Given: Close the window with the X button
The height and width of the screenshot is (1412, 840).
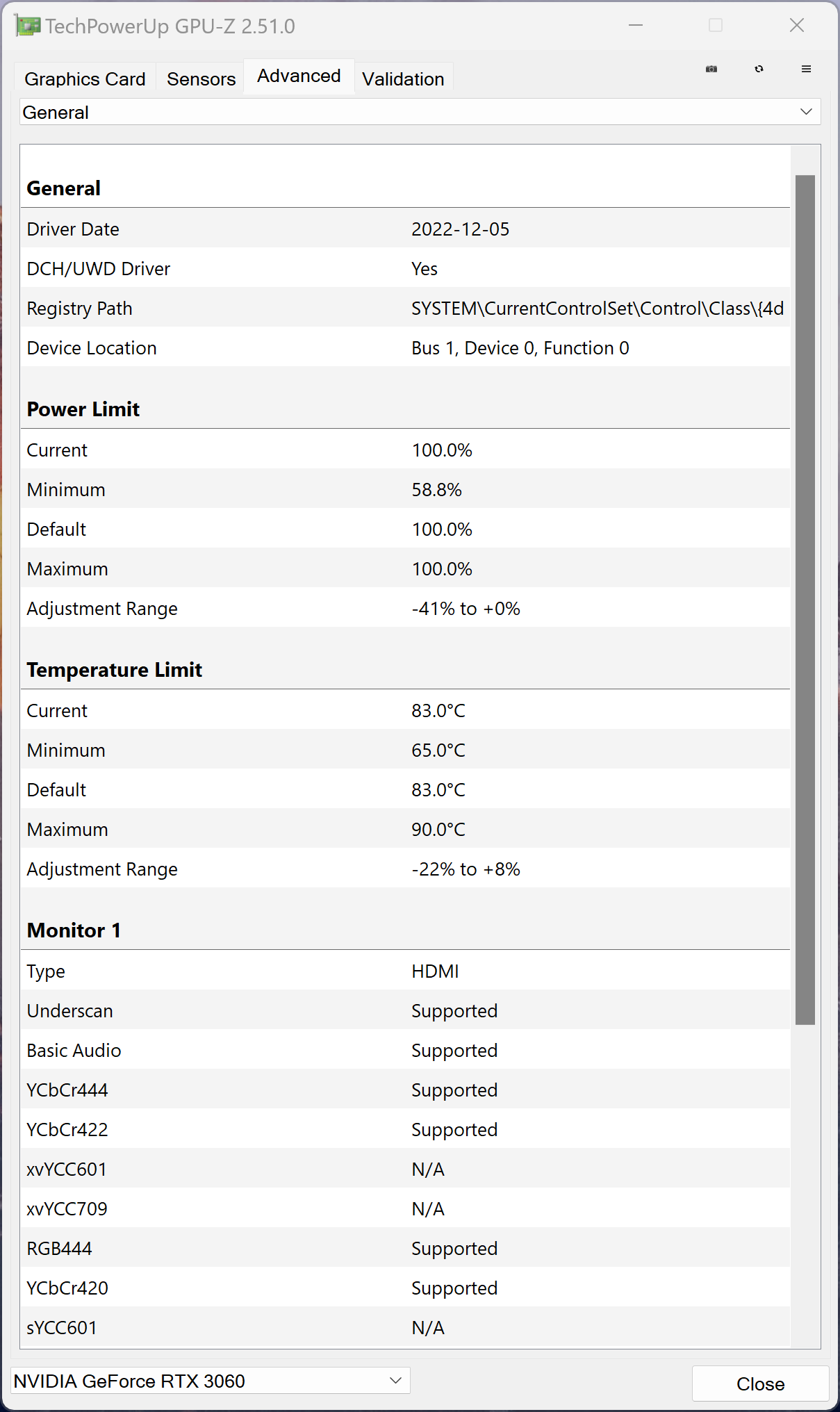Looking at the screenshot, I should tap(797, 26).
